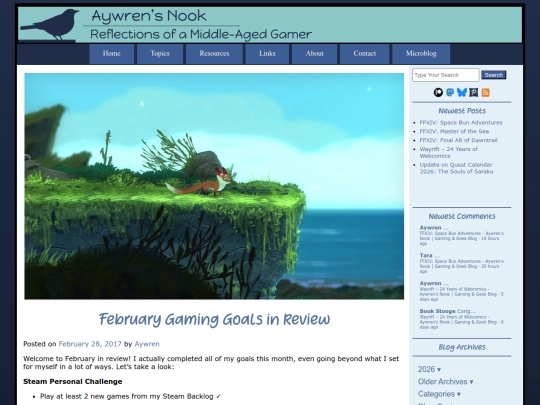Click the blackbird logo in header

coord(50,24)
